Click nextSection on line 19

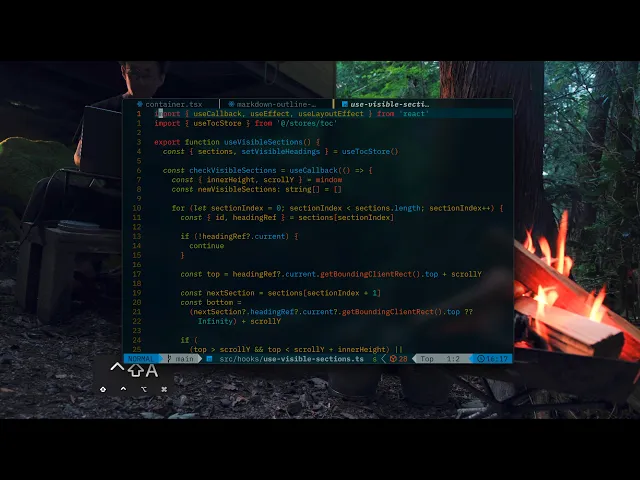point(230,293)
